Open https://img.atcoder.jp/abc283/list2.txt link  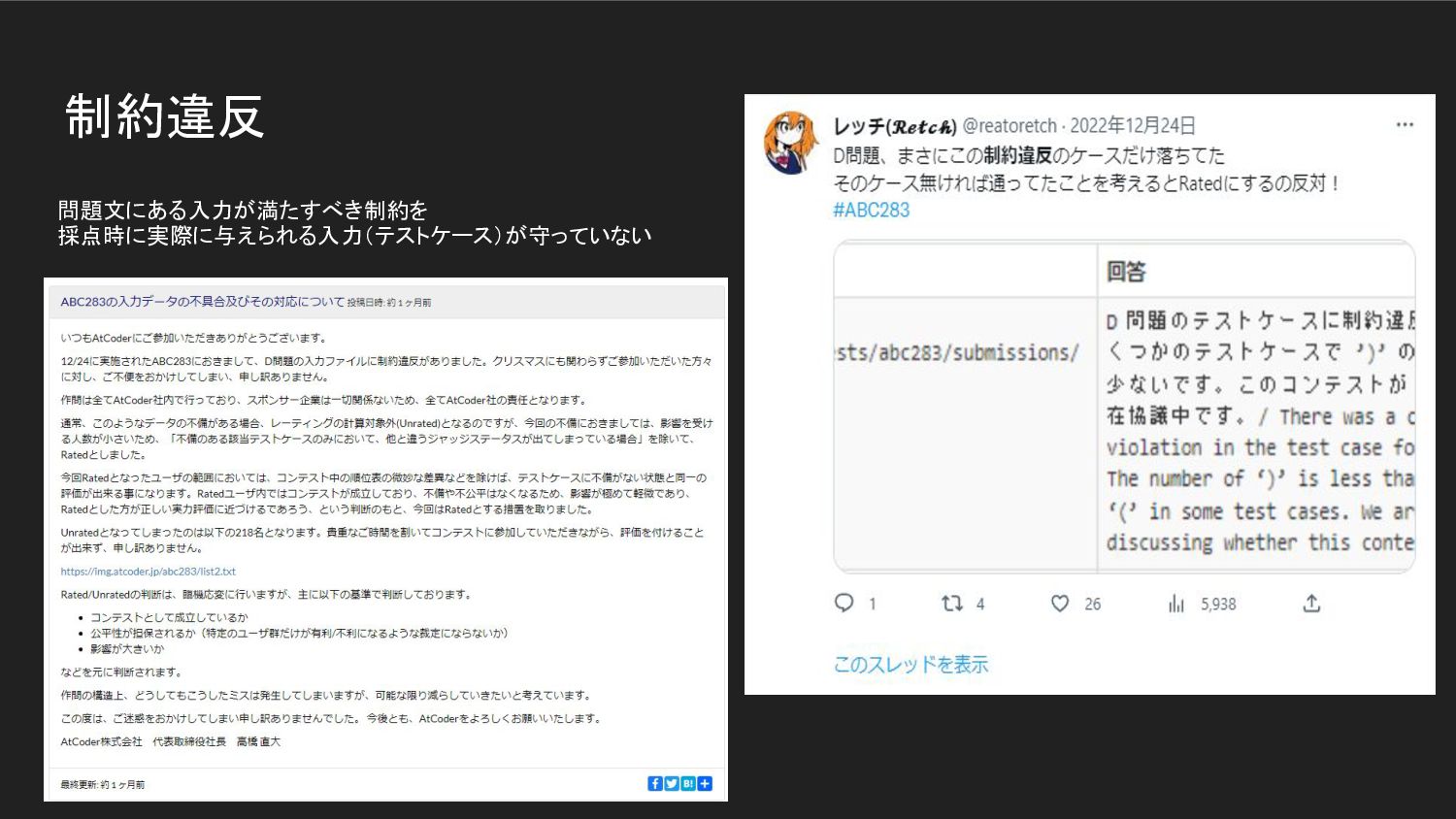tap(149, 572)
